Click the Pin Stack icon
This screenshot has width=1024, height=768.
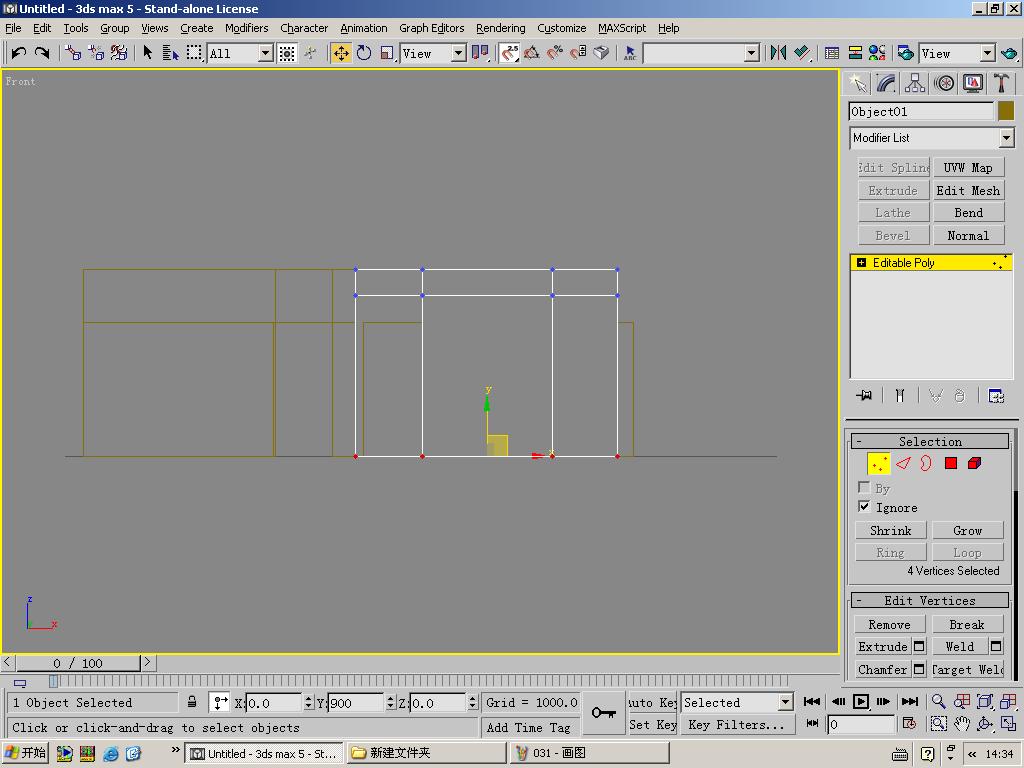(x=864, y=396)
